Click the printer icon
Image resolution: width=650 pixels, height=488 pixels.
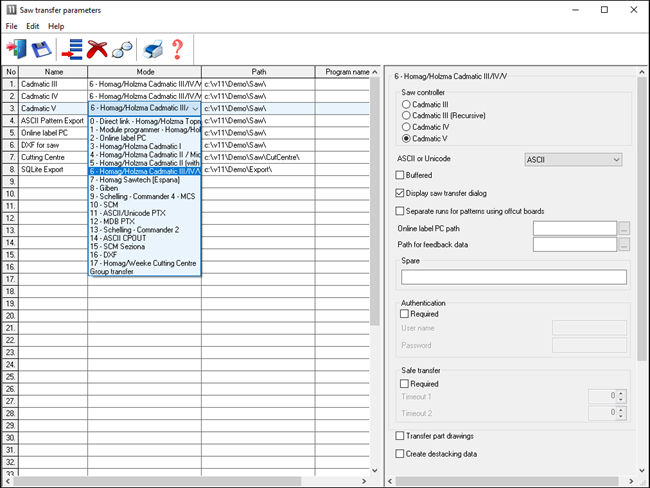coord(152,48)
